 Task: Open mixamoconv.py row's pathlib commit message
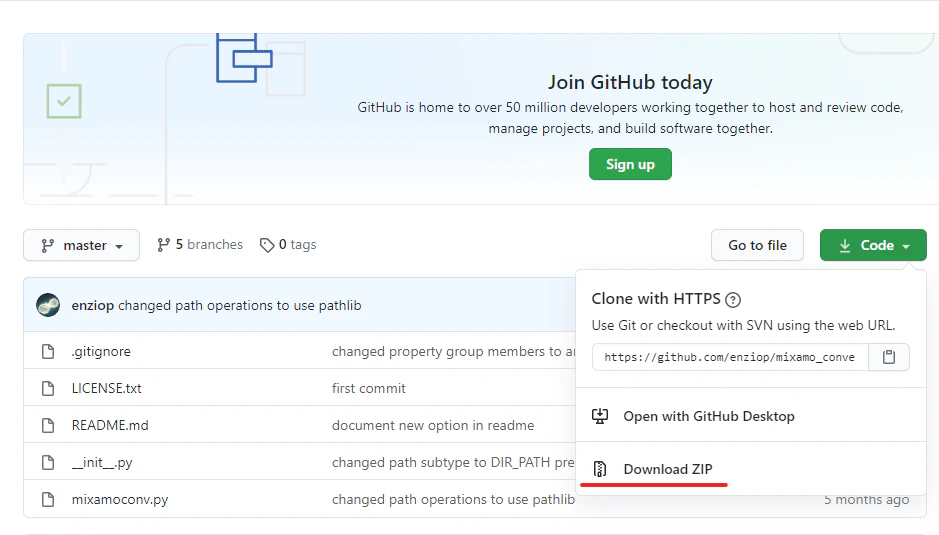453,500
